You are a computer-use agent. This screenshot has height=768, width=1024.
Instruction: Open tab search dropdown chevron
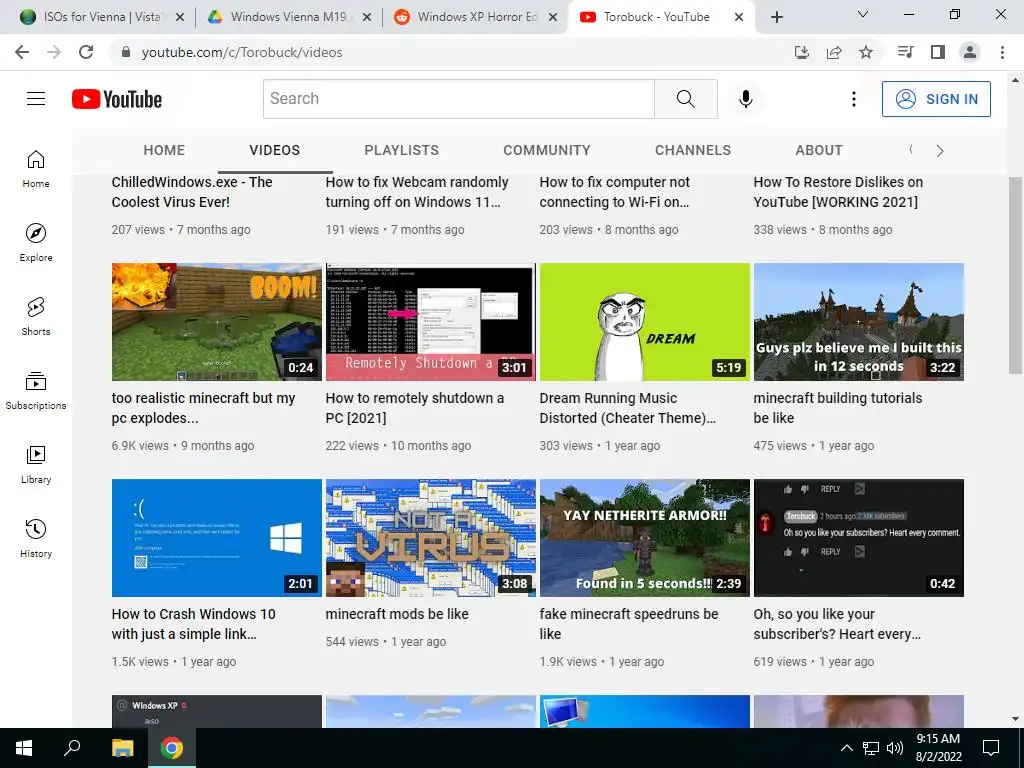click(863, 14)
